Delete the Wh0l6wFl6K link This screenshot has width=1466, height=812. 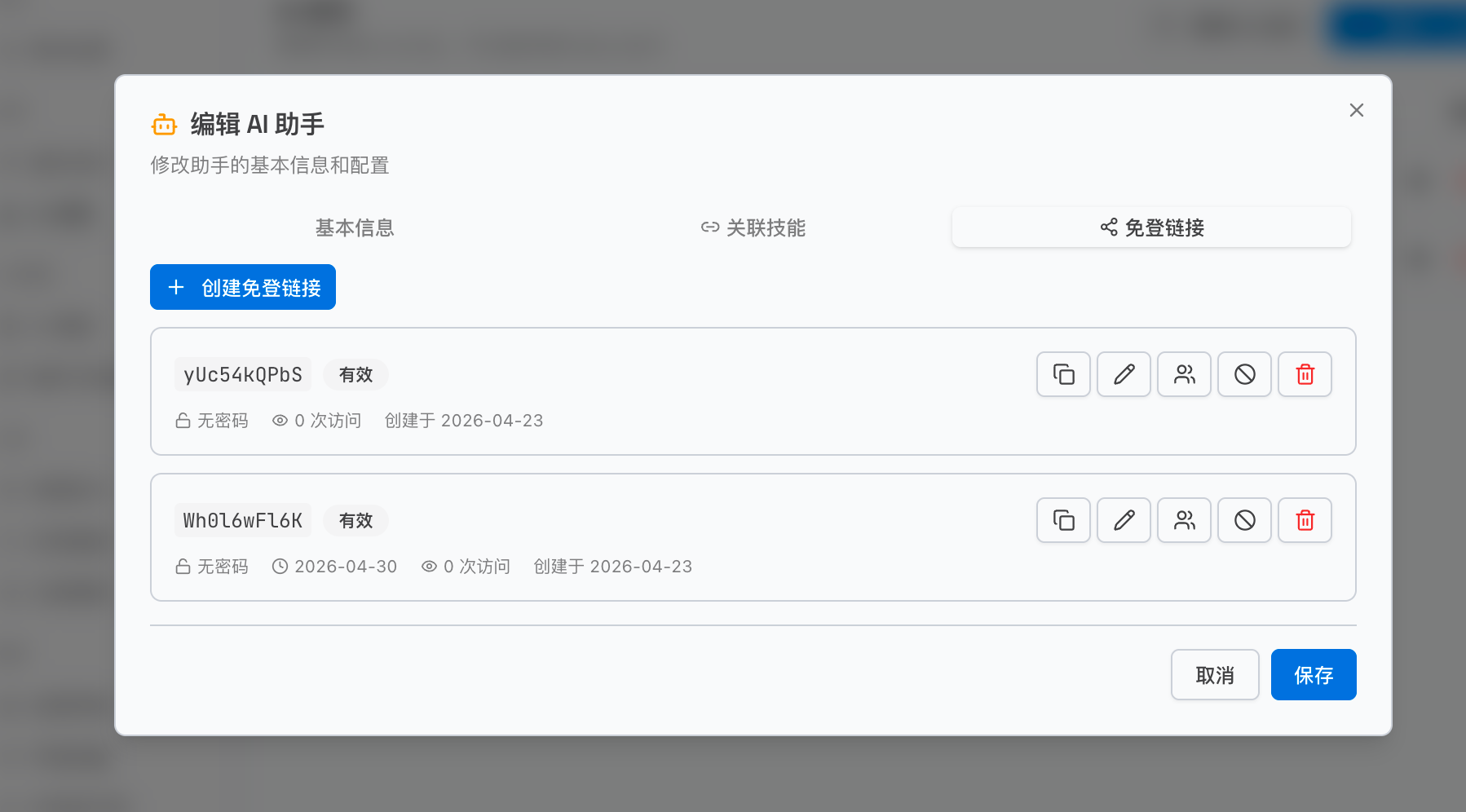click(1305, 520)
